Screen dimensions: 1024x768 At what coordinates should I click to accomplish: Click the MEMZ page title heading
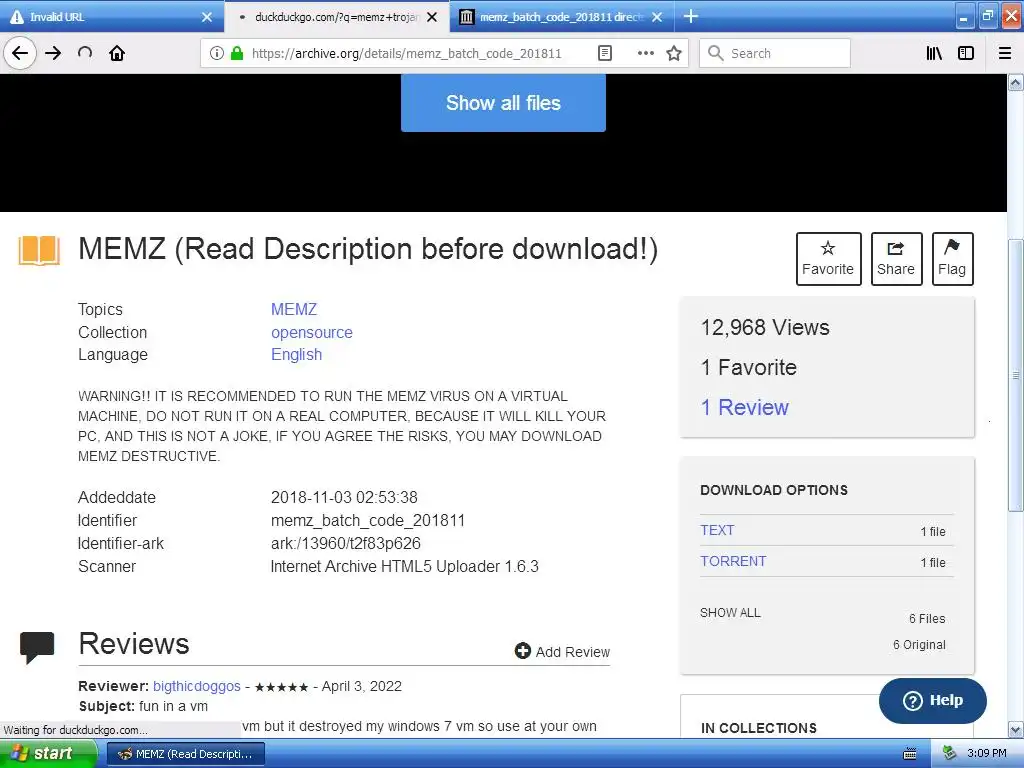(368, 249)
